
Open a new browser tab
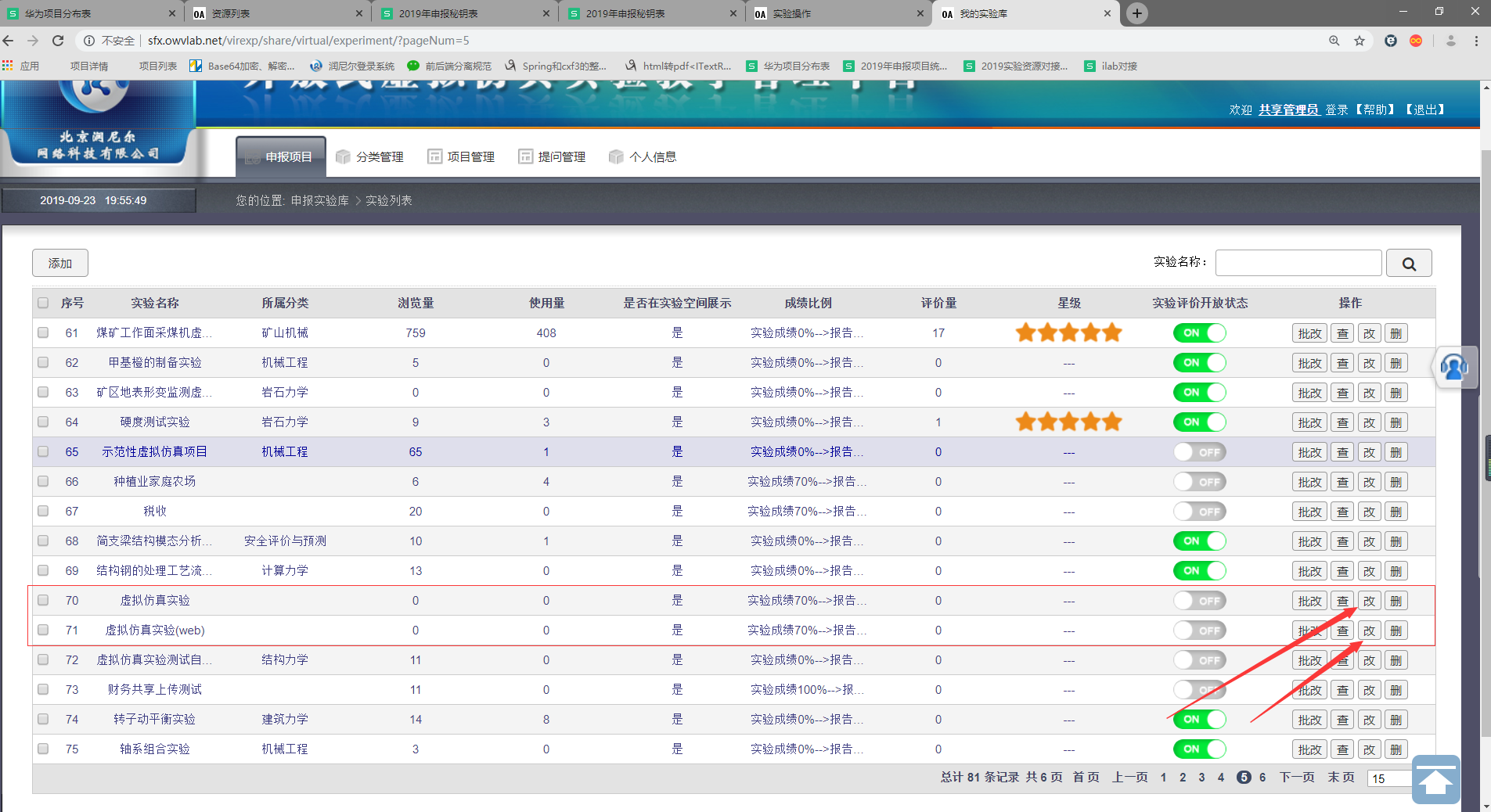(x=1137, y=13)
